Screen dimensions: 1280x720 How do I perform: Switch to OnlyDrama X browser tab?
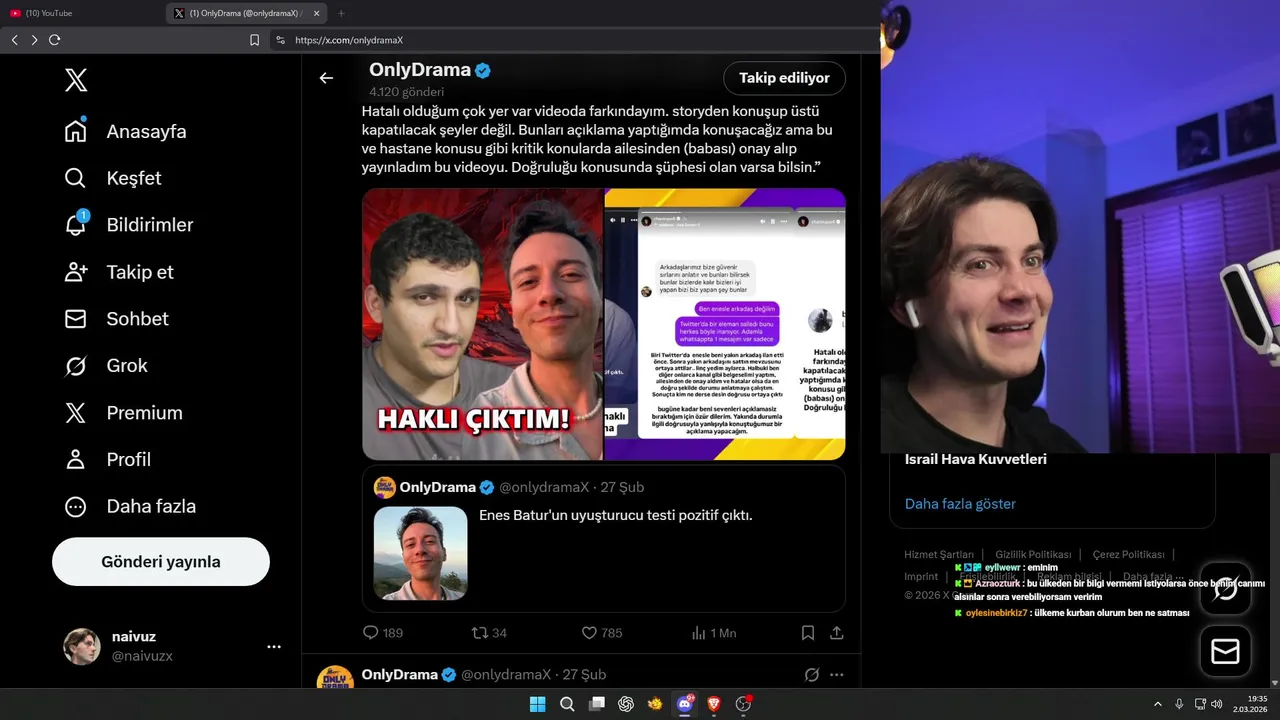[242, 13]
